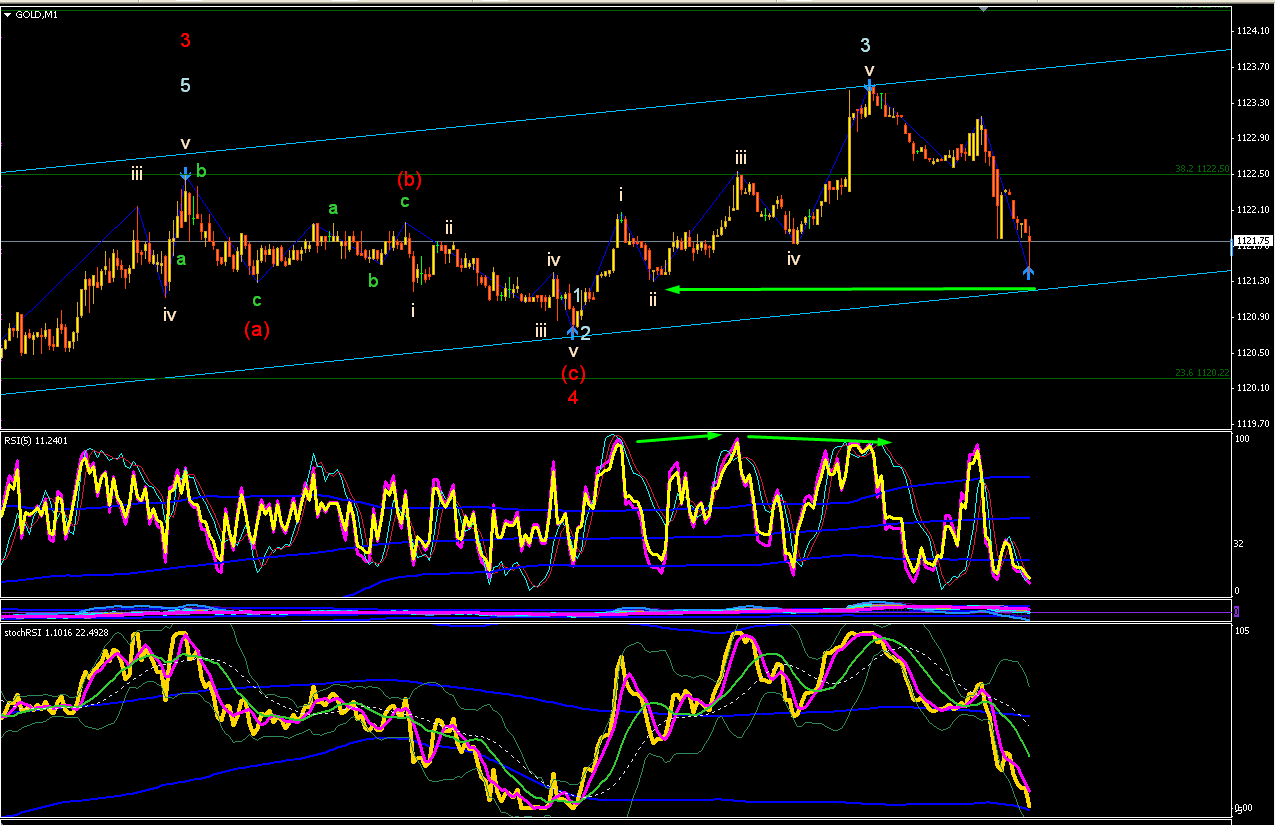Click the 1122.10 price scale value
This screenshot has width=1275, height=825.
(1254, 209)
